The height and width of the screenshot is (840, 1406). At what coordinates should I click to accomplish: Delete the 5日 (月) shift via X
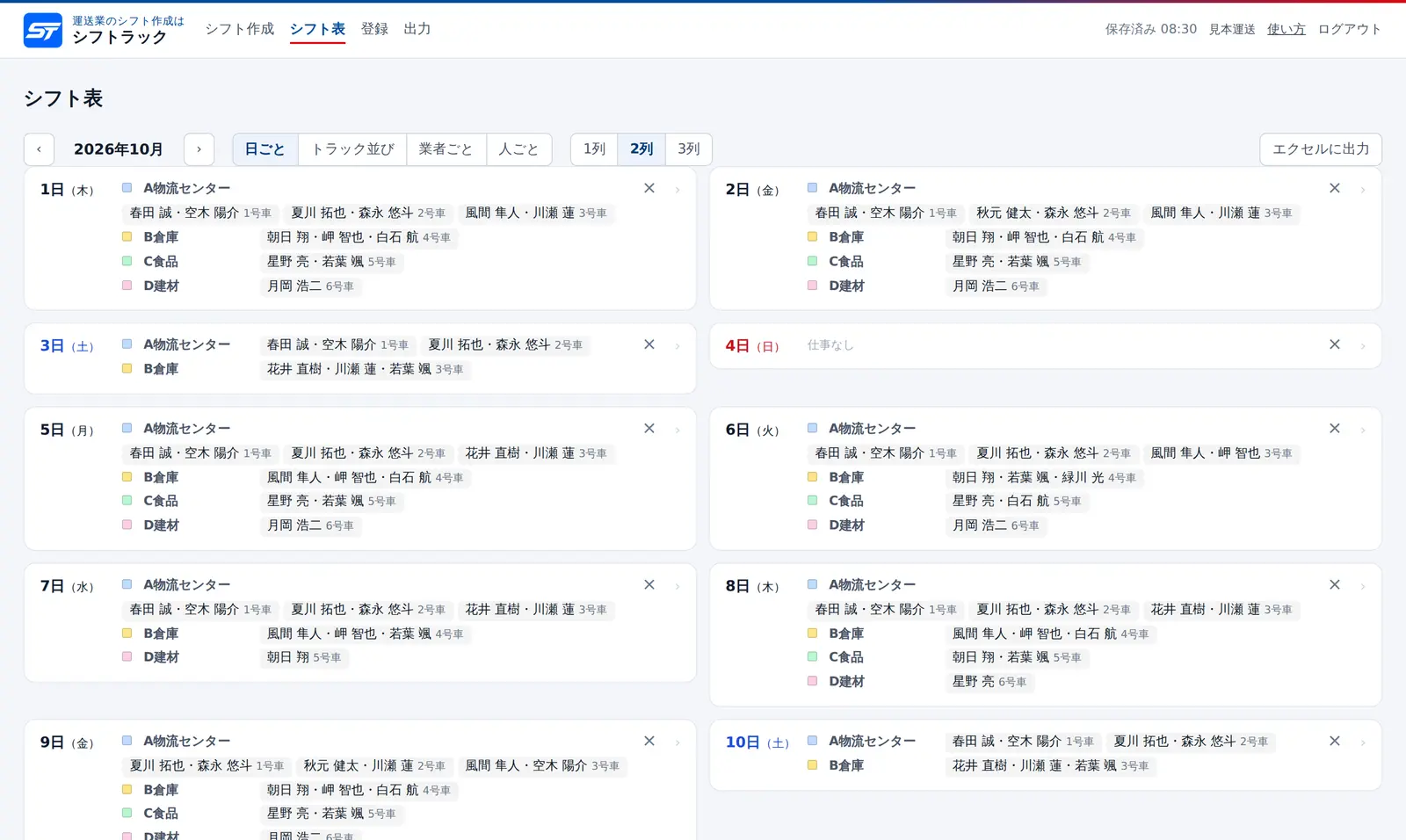[x=649, y=428]
